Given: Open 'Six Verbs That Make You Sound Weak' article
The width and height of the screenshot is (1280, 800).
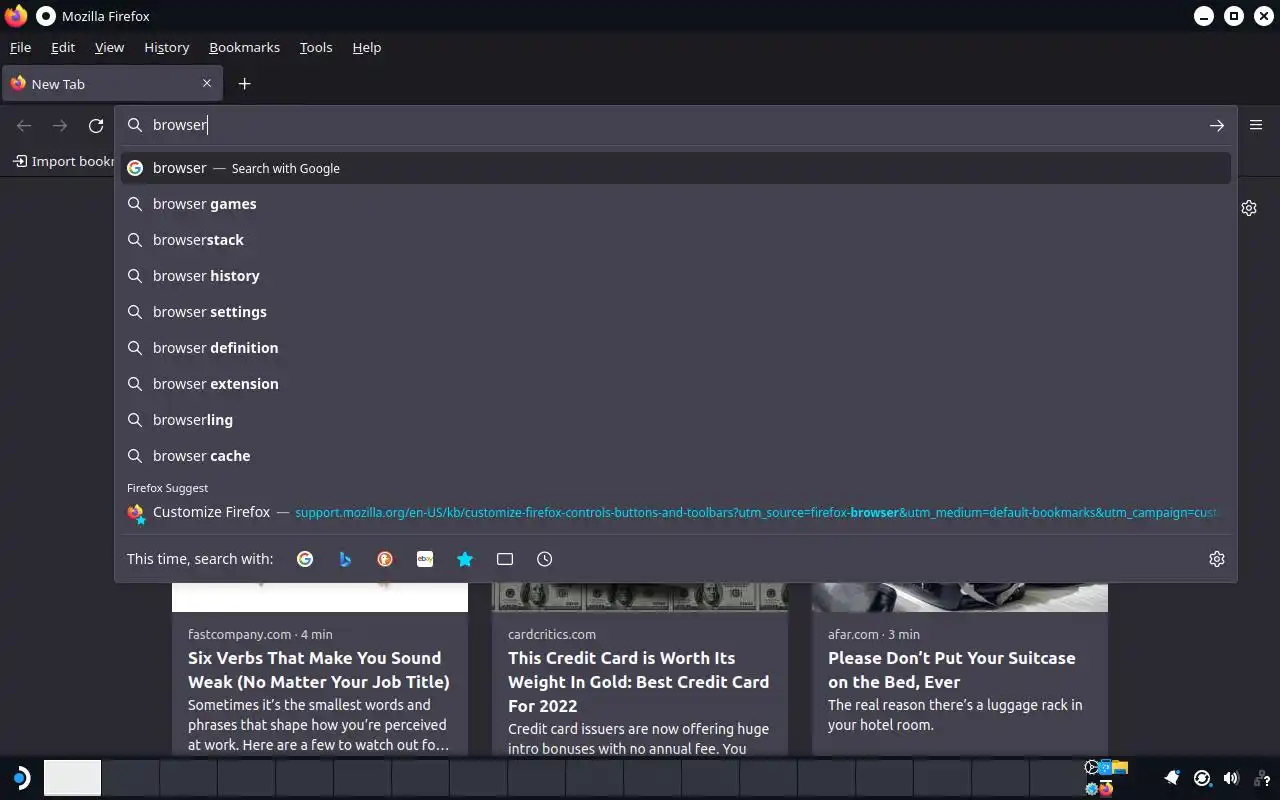Looking at the screenshot, I should tap(319, 670).
